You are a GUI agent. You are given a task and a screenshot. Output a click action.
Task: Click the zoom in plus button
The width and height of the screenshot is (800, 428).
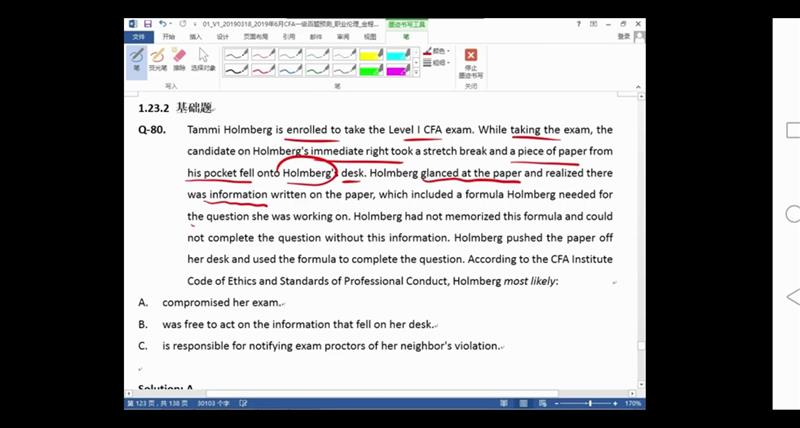(x=615, y=404)
